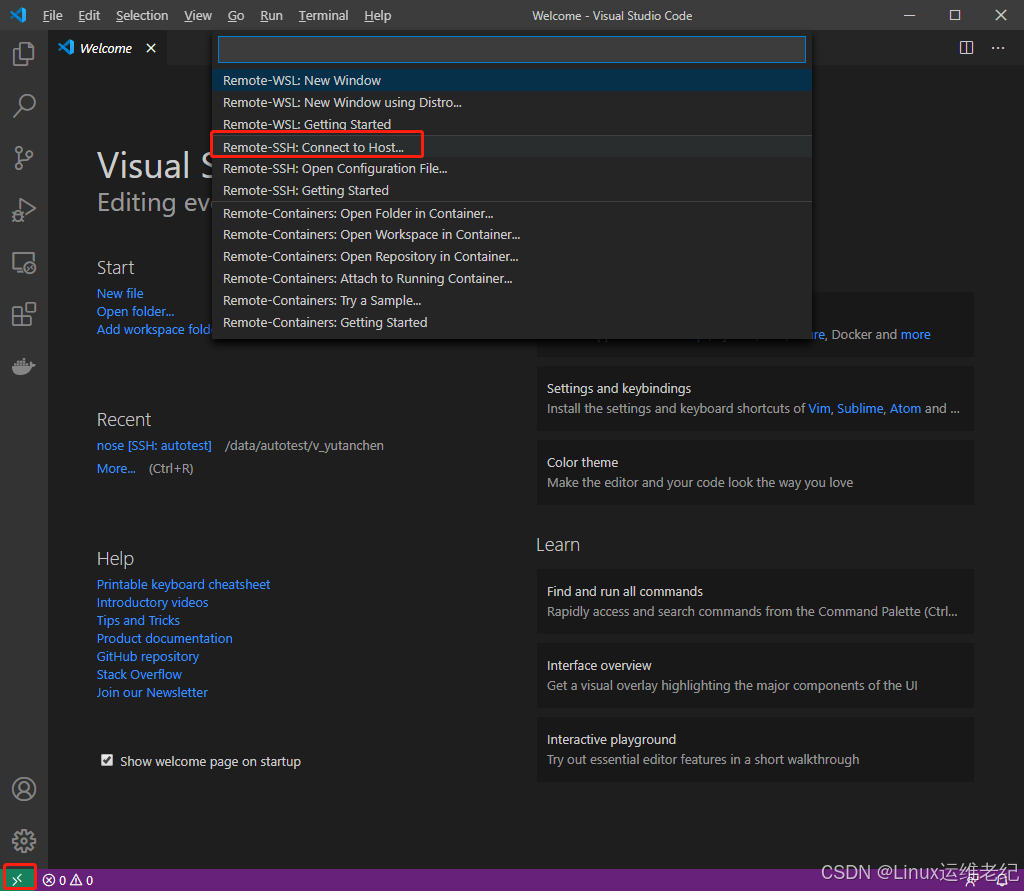This screenshot has height=891, width=1024.
Task: Open the Docker view in activity bar
Action: coord(24,366)
